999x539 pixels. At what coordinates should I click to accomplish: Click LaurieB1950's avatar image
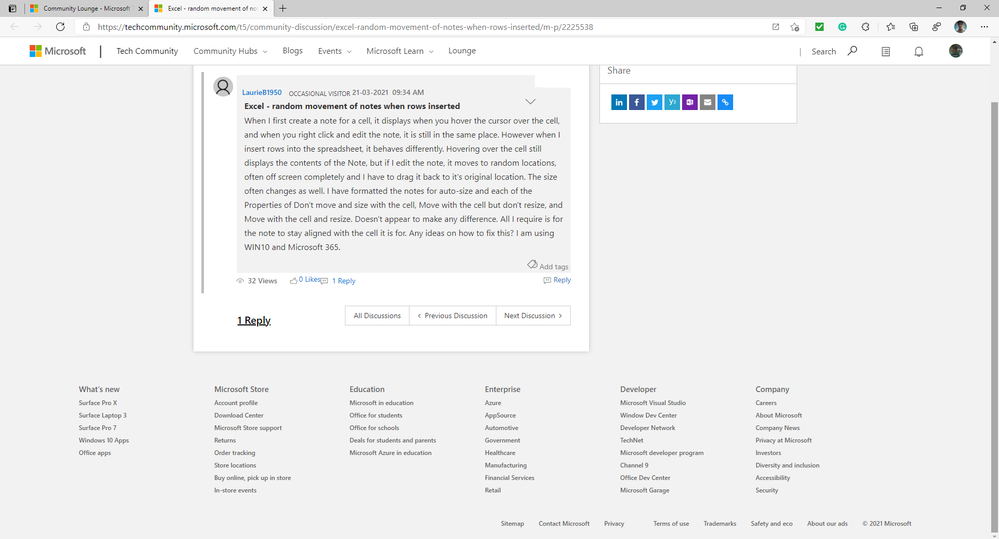pos(223,87)
